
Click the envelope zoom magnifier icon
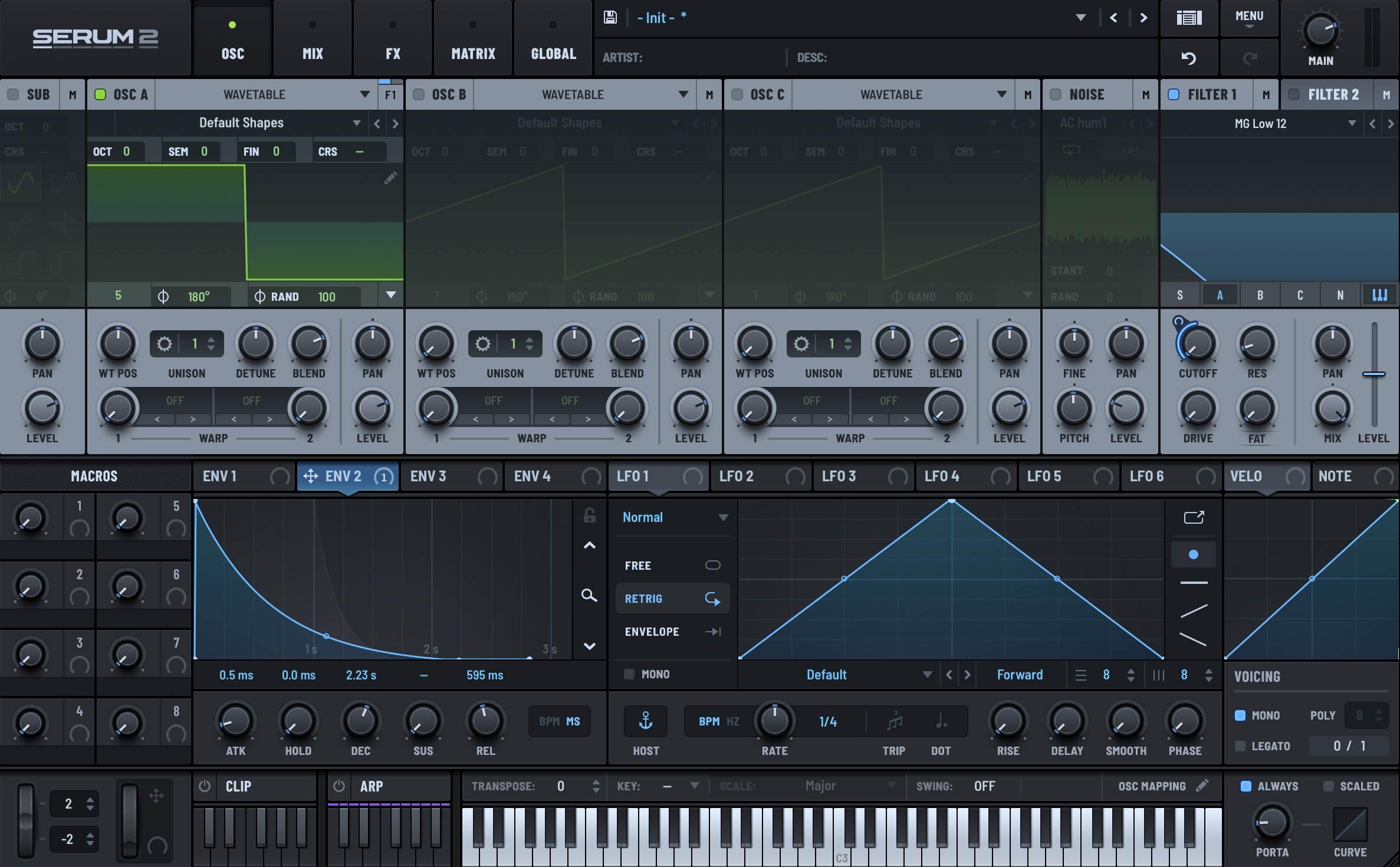(589, 595)
